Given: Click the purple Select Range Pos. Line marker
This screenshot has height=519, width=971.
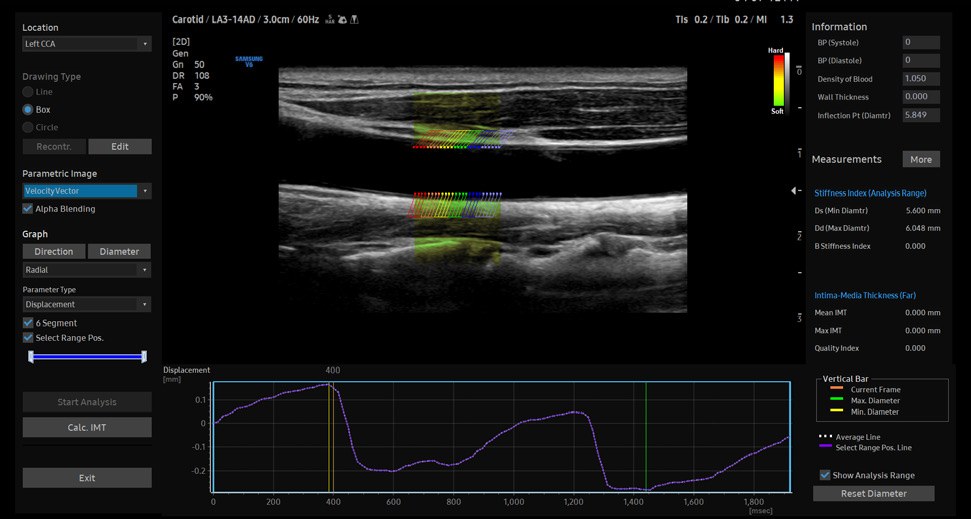Looking at the screenshot, I should click(x=825, y=447).
